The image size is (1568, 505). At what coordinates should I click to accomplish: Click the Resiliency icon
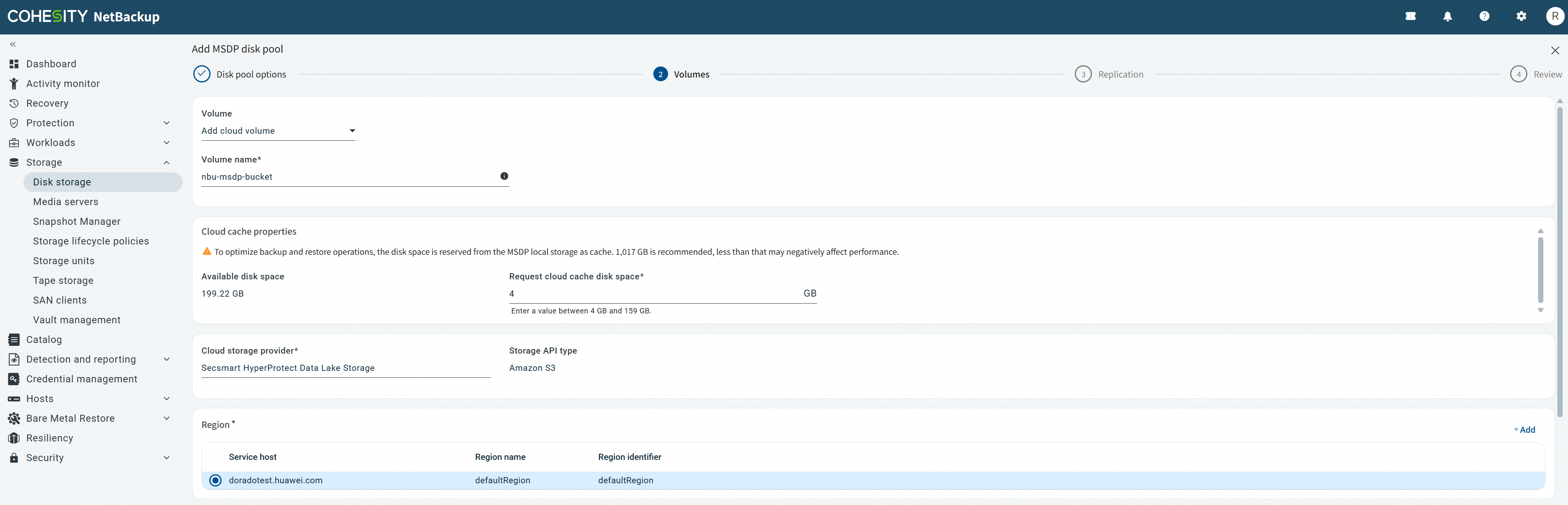[x=14, y=438]
